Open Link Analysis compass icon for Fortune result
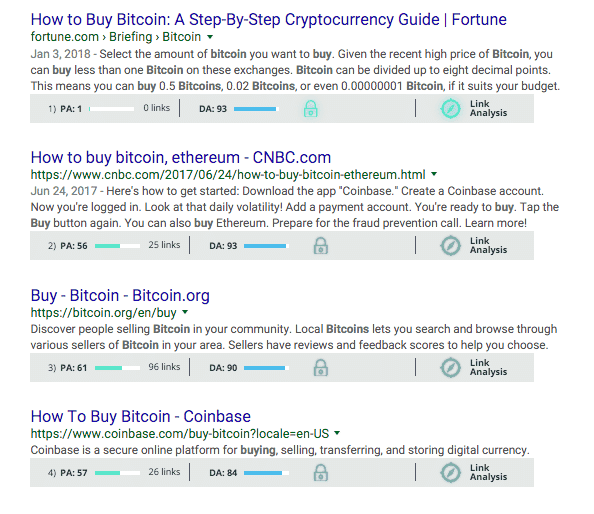This screenshot has width=594, height=514. tap(450, 109)
